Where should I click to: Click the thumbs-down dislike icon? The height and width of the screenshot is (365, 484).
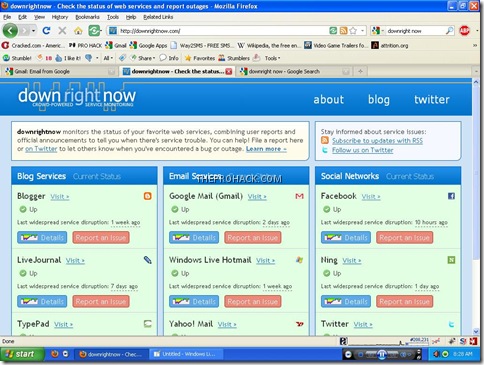point(89,58)
